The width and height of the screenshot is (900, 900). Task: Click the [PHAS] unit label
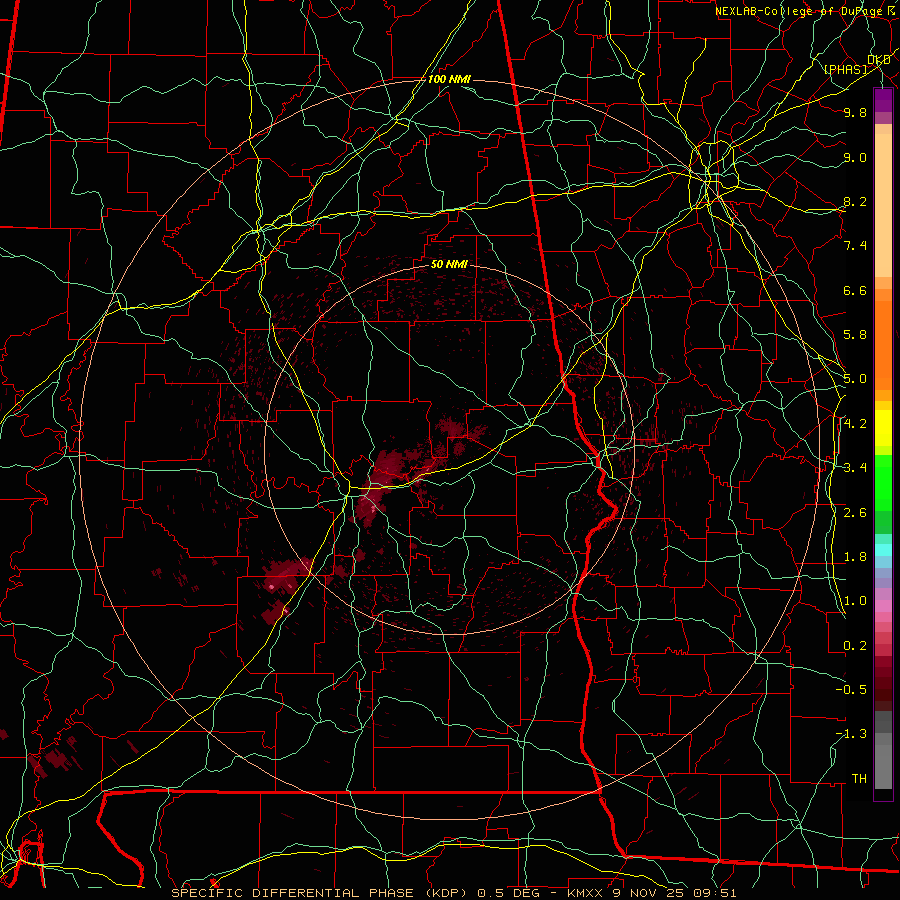coord(845,69)
